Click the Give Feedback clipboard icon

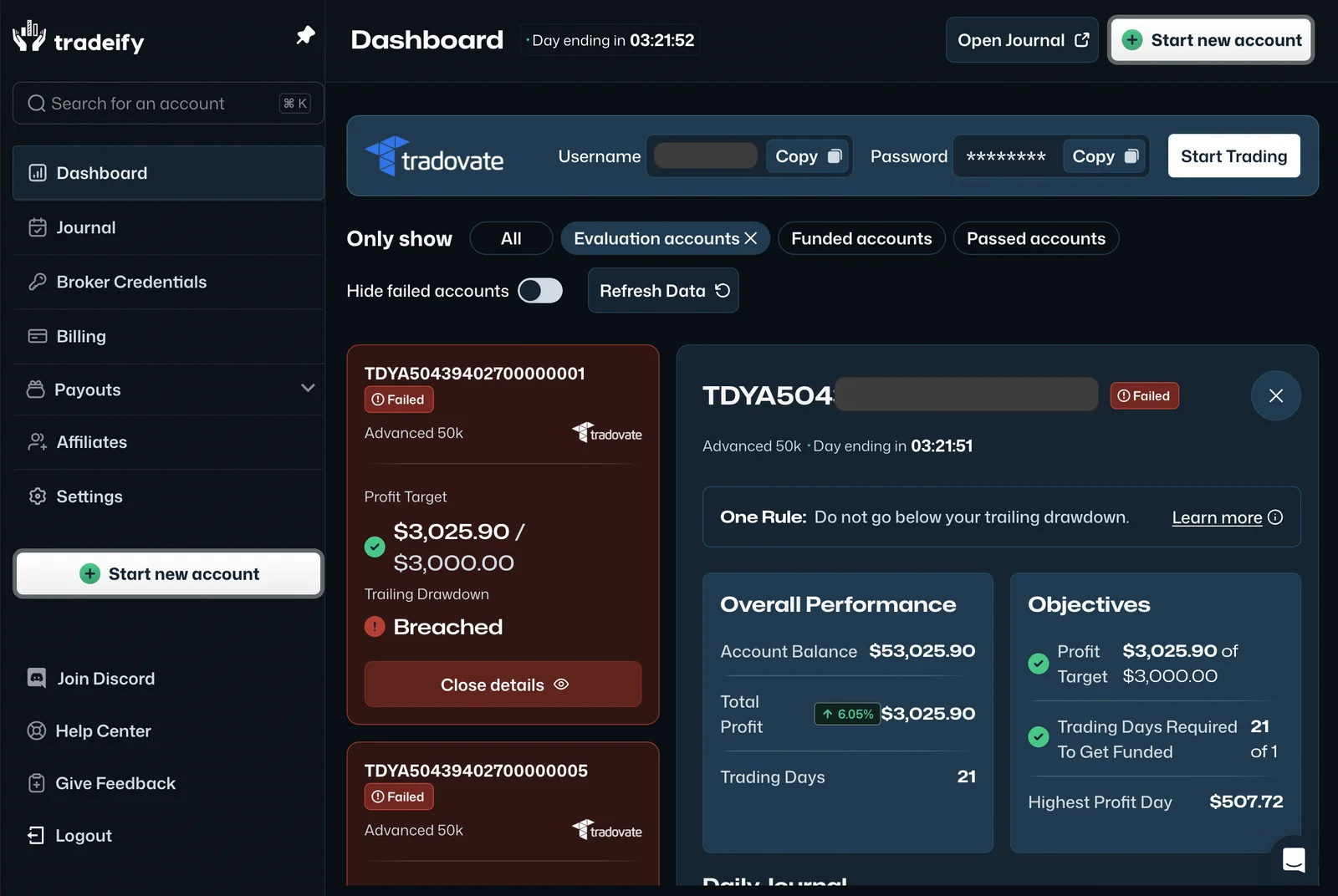tap(37, 783)
